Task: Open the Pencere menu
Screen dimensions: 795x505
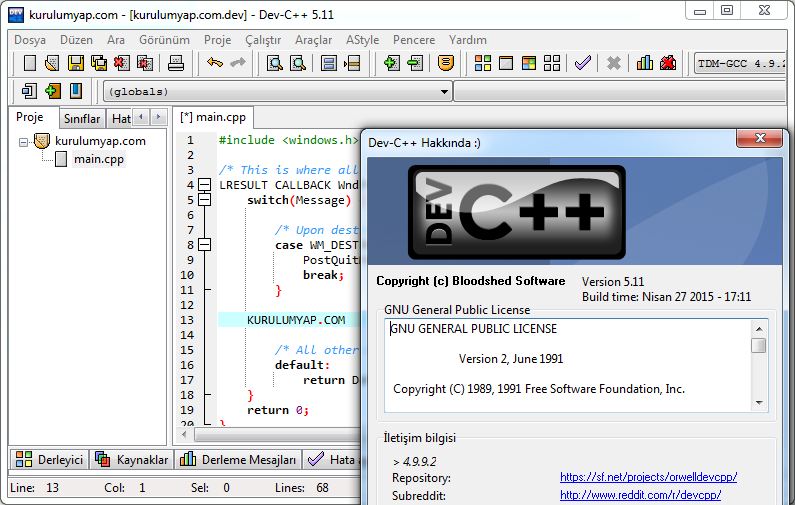Action: pos(414,40)
